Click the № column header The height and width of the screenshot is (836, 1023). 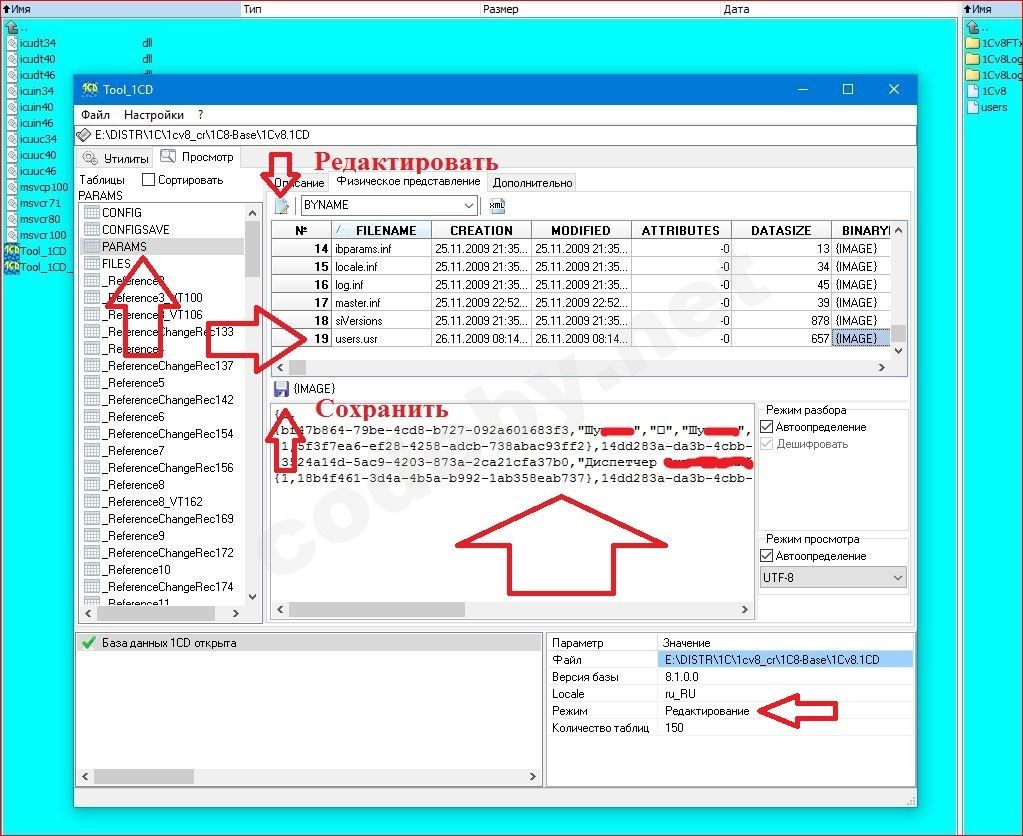pyautogui.click(x=301, y=230)
